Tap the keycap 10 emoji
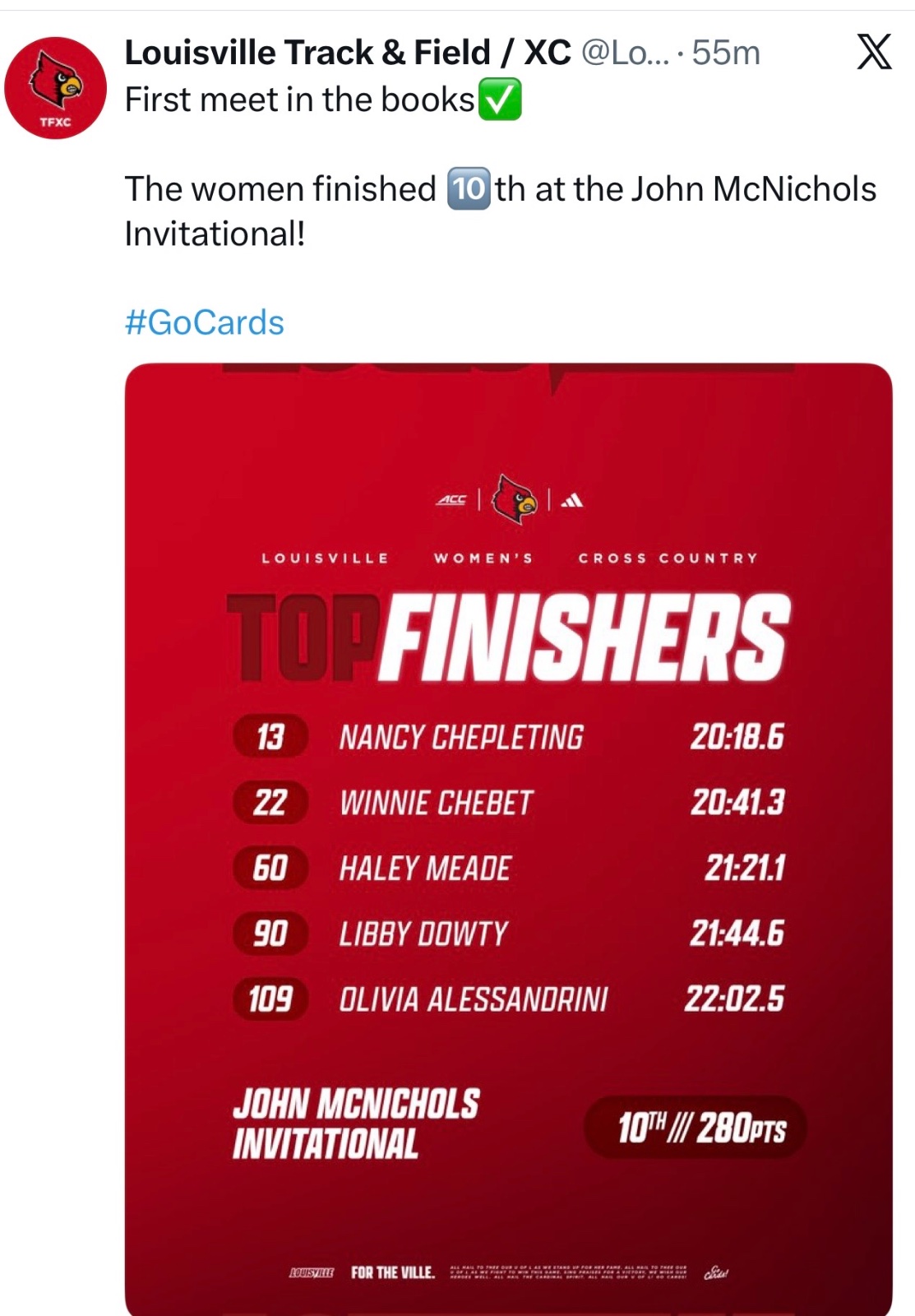Viewport: 915px width, 1316px height. click(x=469, y=188)
